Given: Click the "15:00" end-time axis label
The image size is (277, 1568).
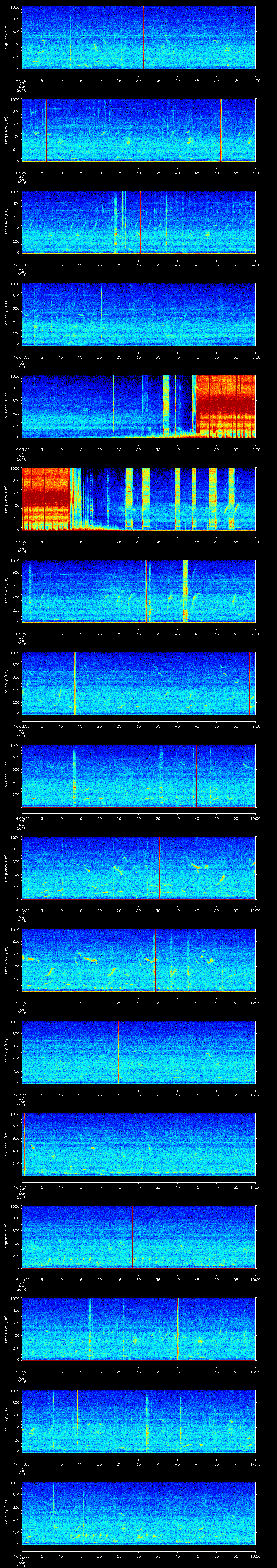Looking at the screenshot, I should pyautogui.click(x=255, y=1279).
